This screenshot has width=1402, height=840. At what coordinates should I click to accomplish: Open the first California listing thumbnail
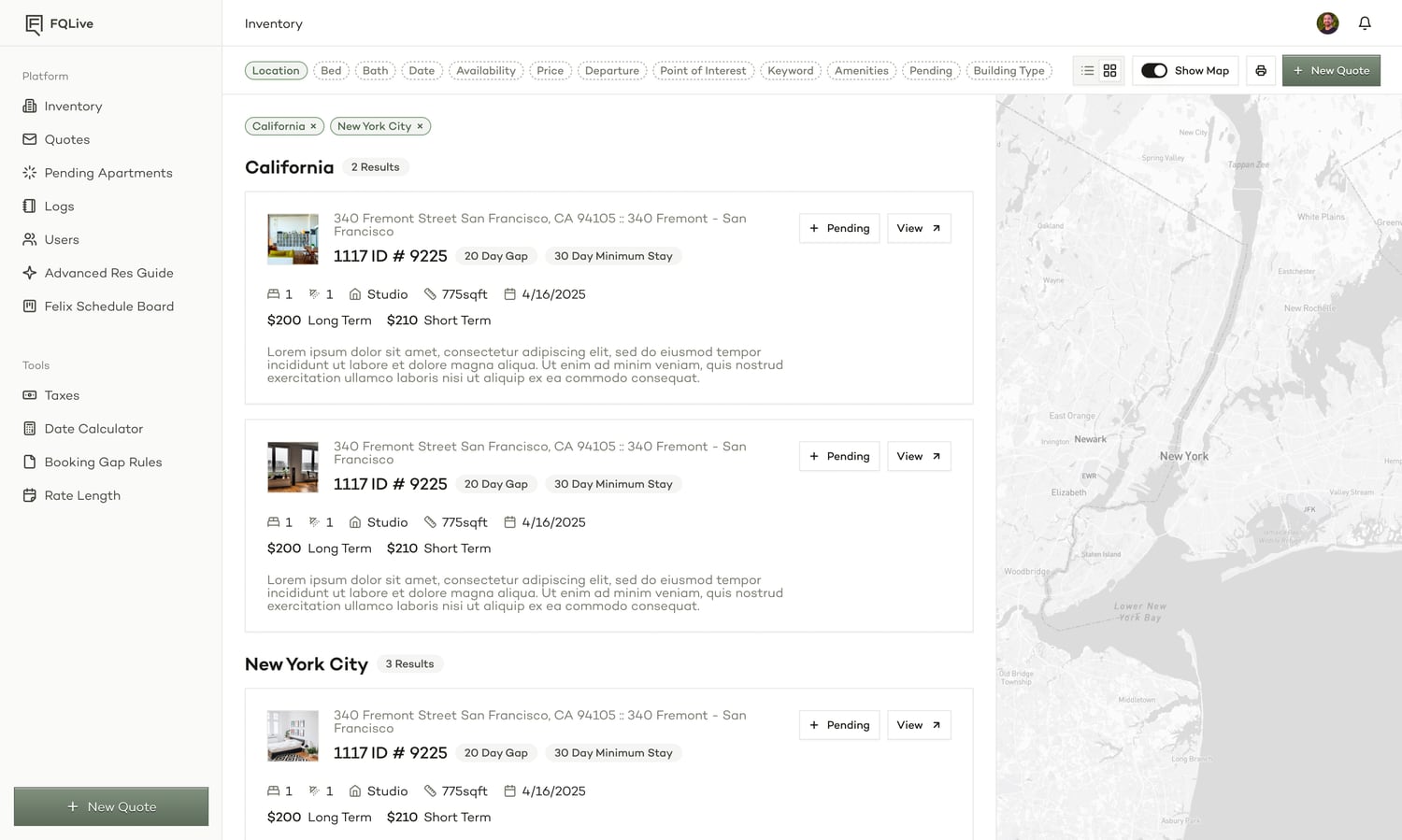point(293,239)
